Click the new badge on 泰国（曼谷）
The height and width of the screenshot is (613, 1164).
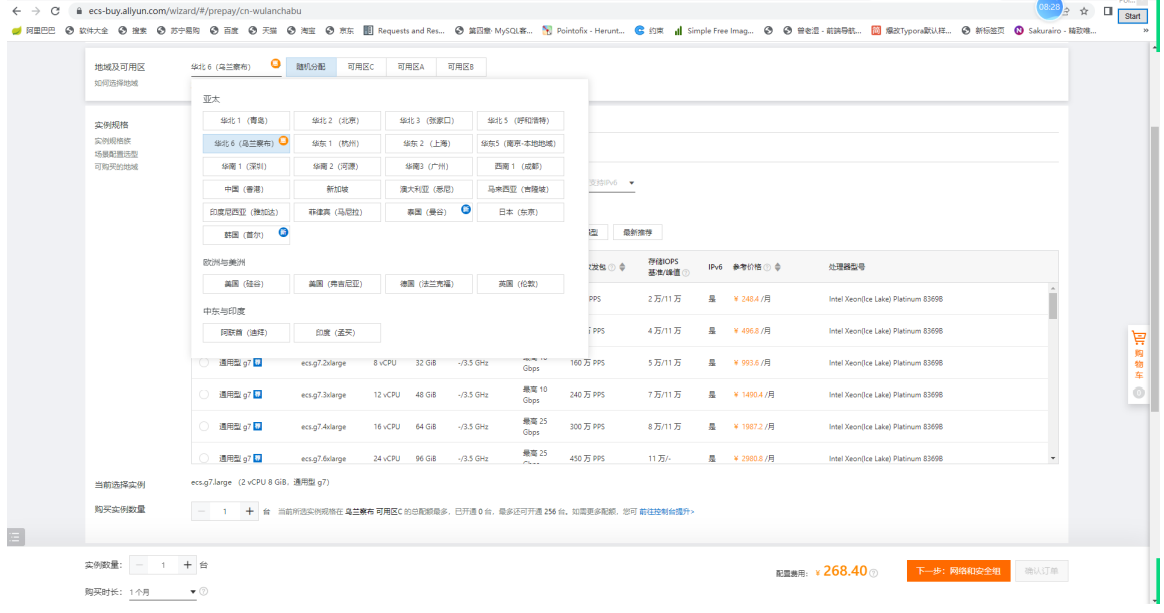click(465, 209)
